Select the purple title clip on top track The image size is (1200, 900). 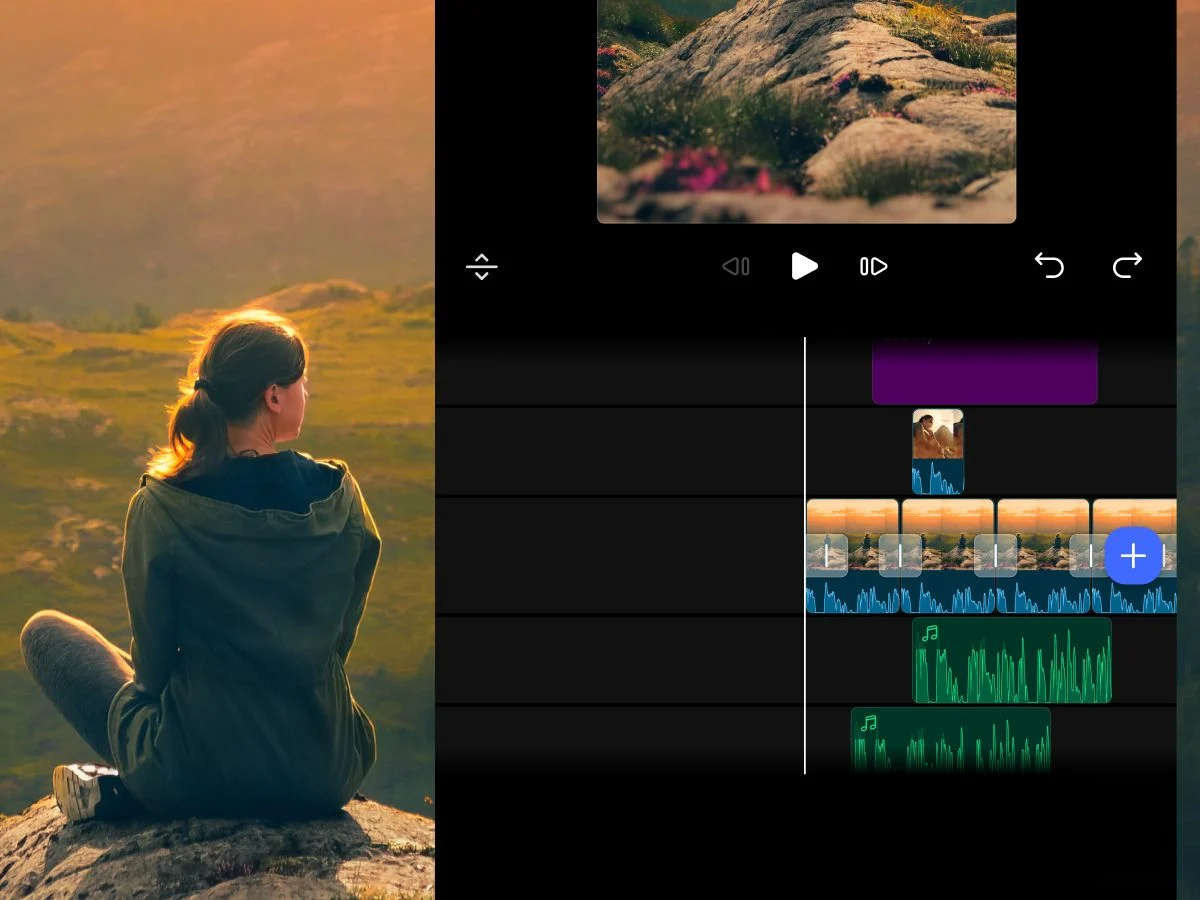985,370
